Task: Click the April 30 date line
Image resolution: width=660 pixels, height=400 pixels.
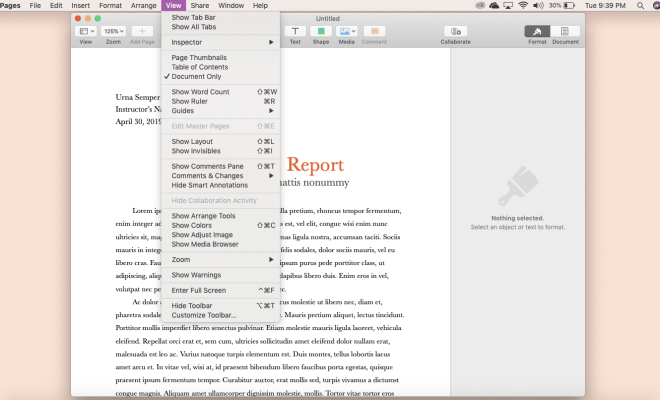Action: [138, 121]
